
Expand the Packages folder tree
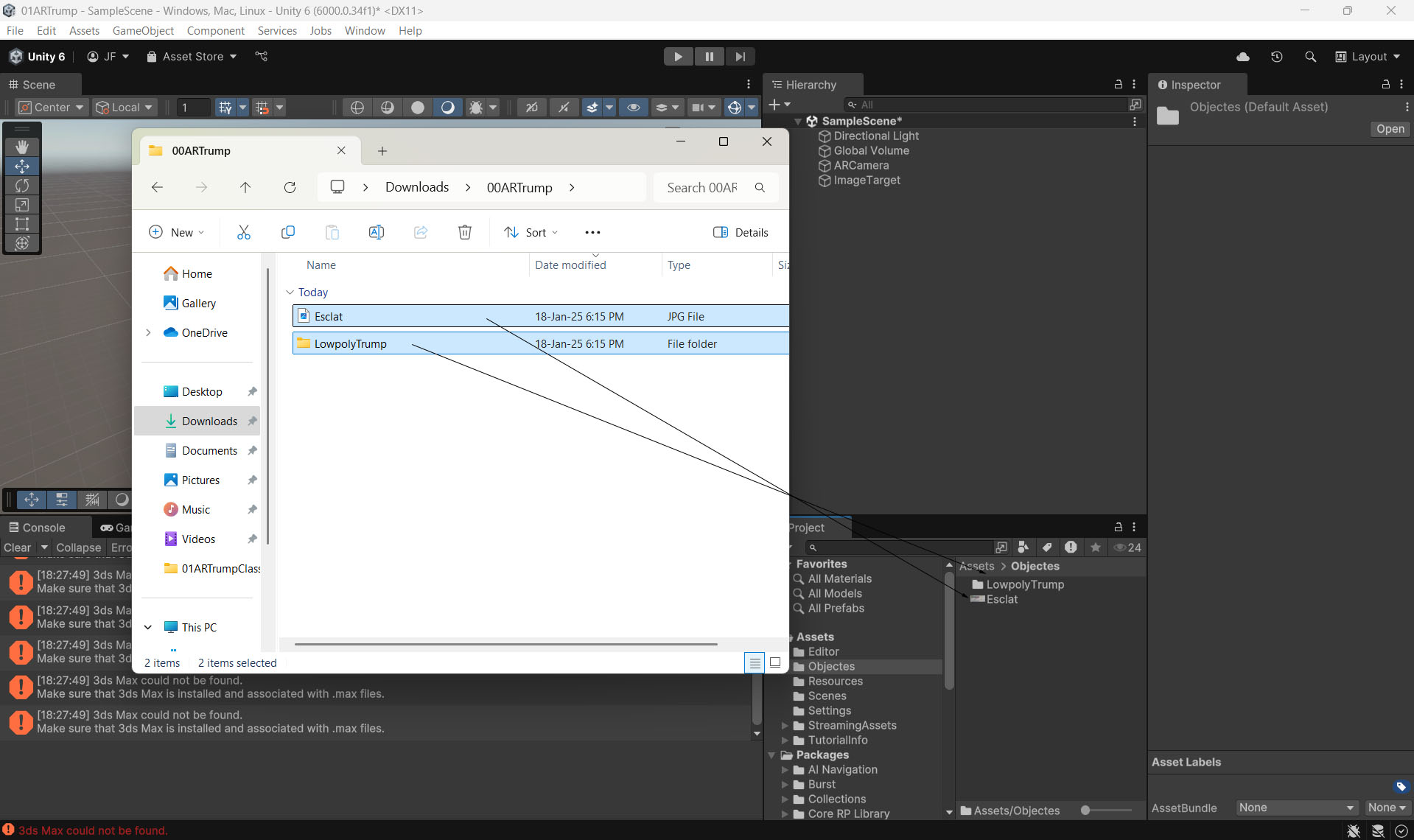point(771,755)
